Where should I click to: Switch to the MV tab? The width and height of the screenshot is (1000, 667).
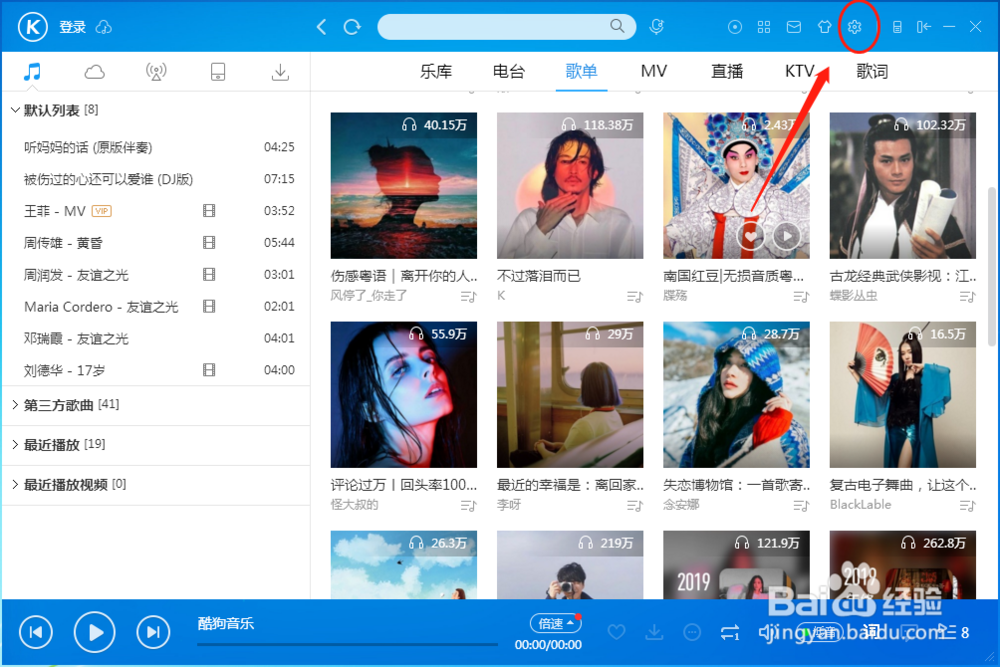[653, 71]
